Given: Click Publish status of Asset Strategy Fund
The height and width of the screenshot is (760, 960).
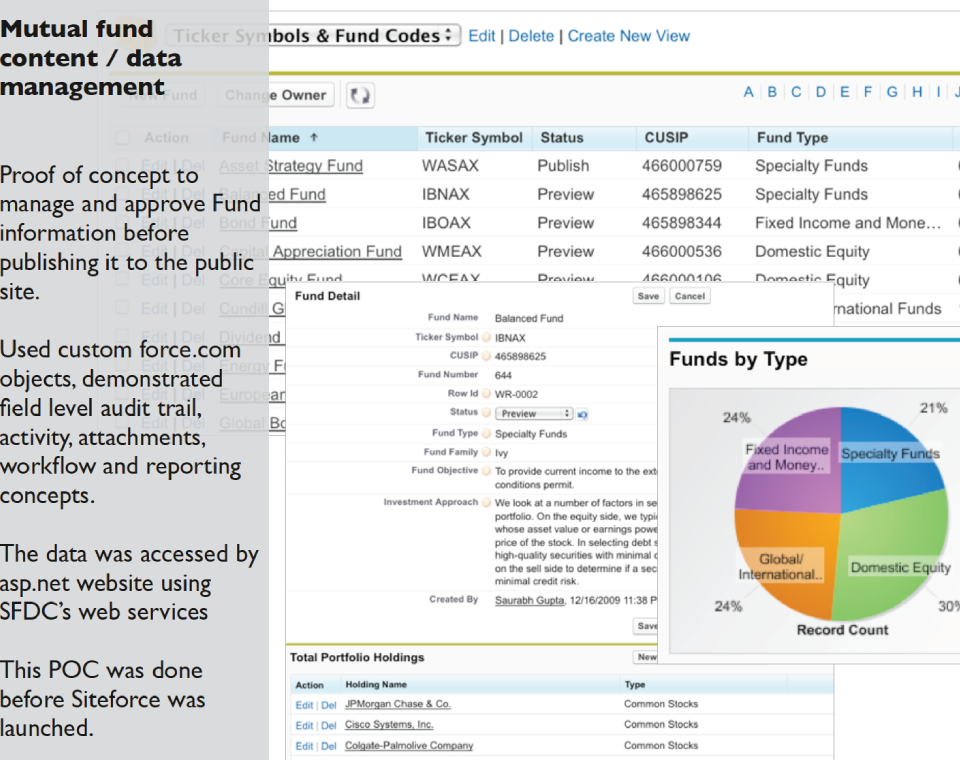Looking at the screenshot, I should tap(563, 166).
